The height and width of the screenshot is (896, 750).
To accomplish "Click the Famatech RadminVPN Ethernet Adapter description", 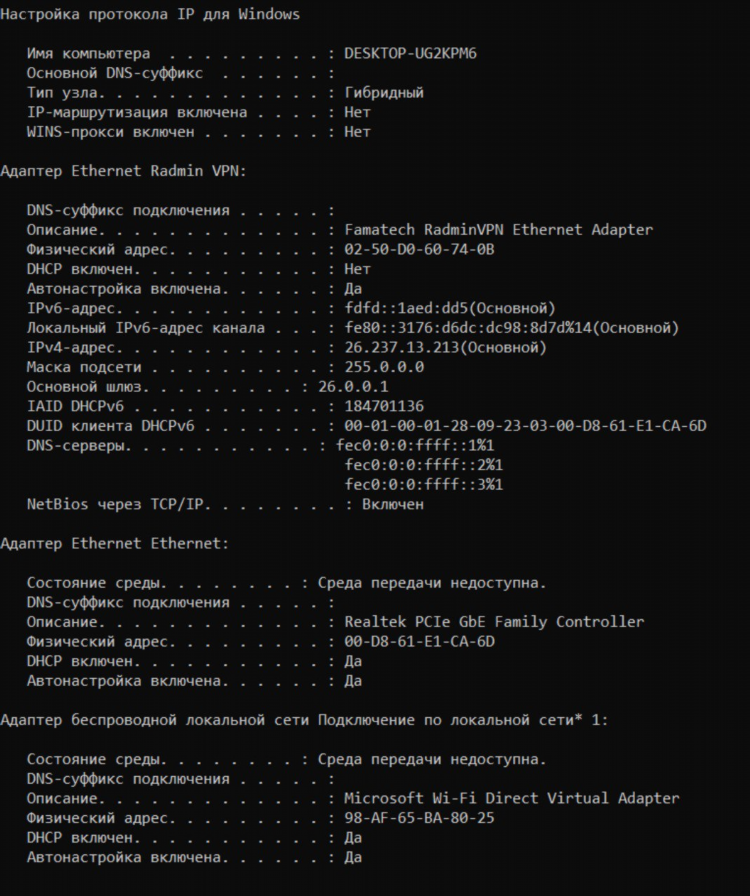I will [x=498, y=230].
